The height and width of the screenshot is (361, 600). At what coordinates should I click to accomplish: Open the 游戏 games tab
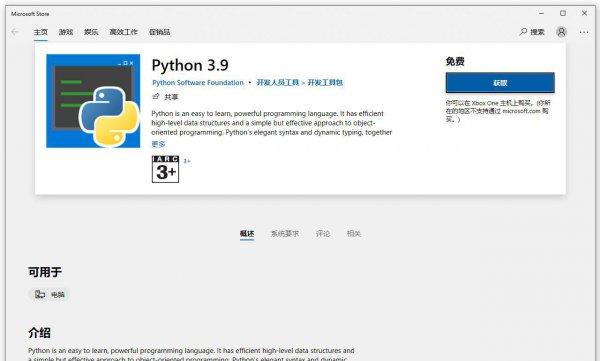coord(66,32)
